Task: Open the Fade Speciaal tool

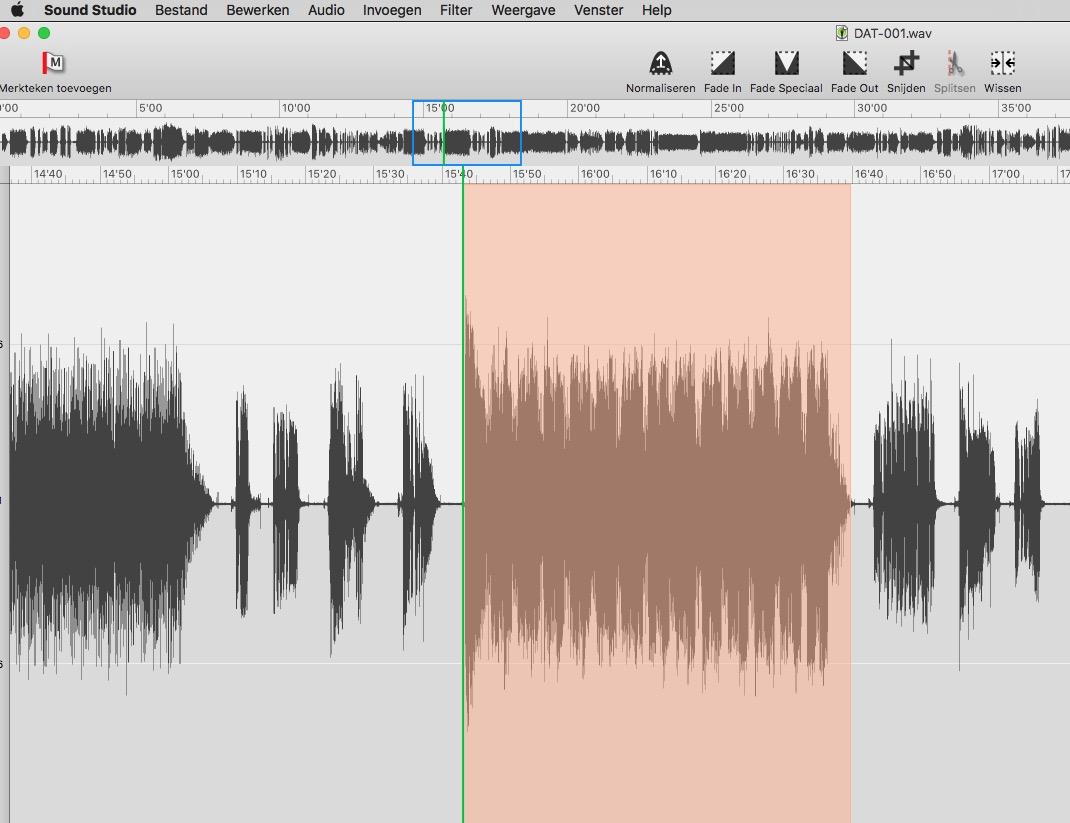Action: pos(786,64)
